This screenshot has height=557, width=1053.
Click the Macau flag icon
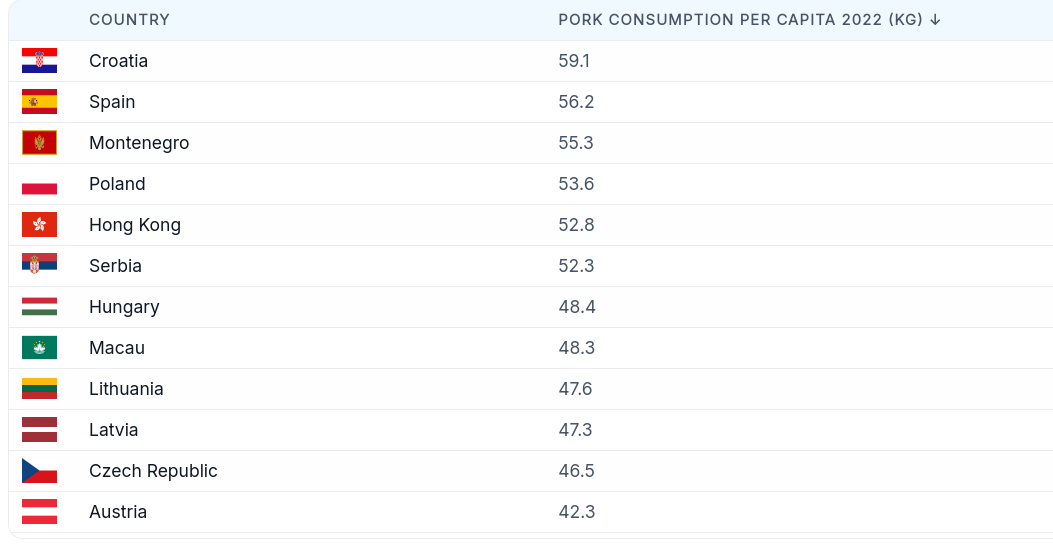coord(40,347)
